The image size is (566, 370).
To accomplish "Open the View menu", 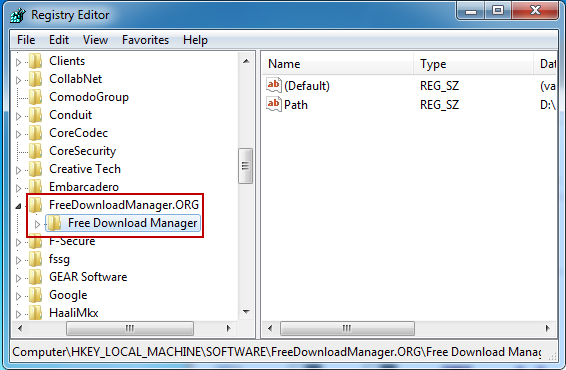I will tap(95, 40).
